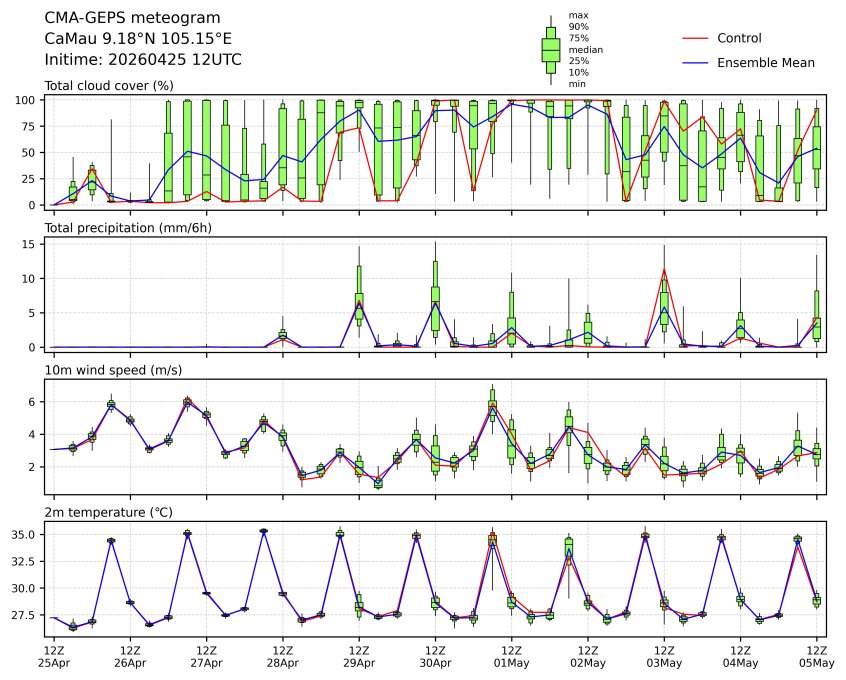Click the '12Z 25Apr' x-axis tick label
The width and height of the screenshot is (846, 680).
point(54,656)
